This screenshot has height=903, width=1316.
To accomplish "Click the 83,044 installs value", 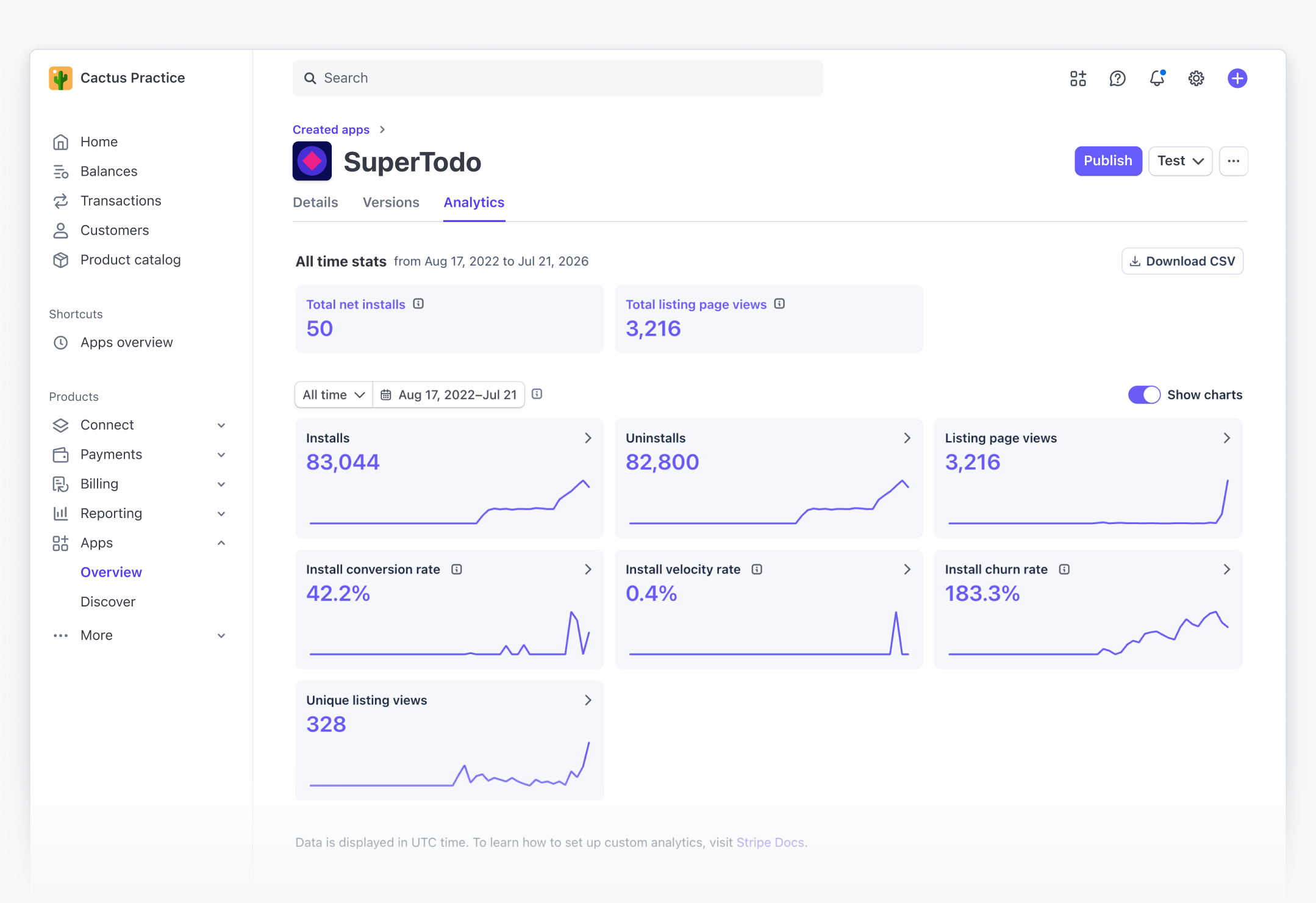I will [343, 462].
